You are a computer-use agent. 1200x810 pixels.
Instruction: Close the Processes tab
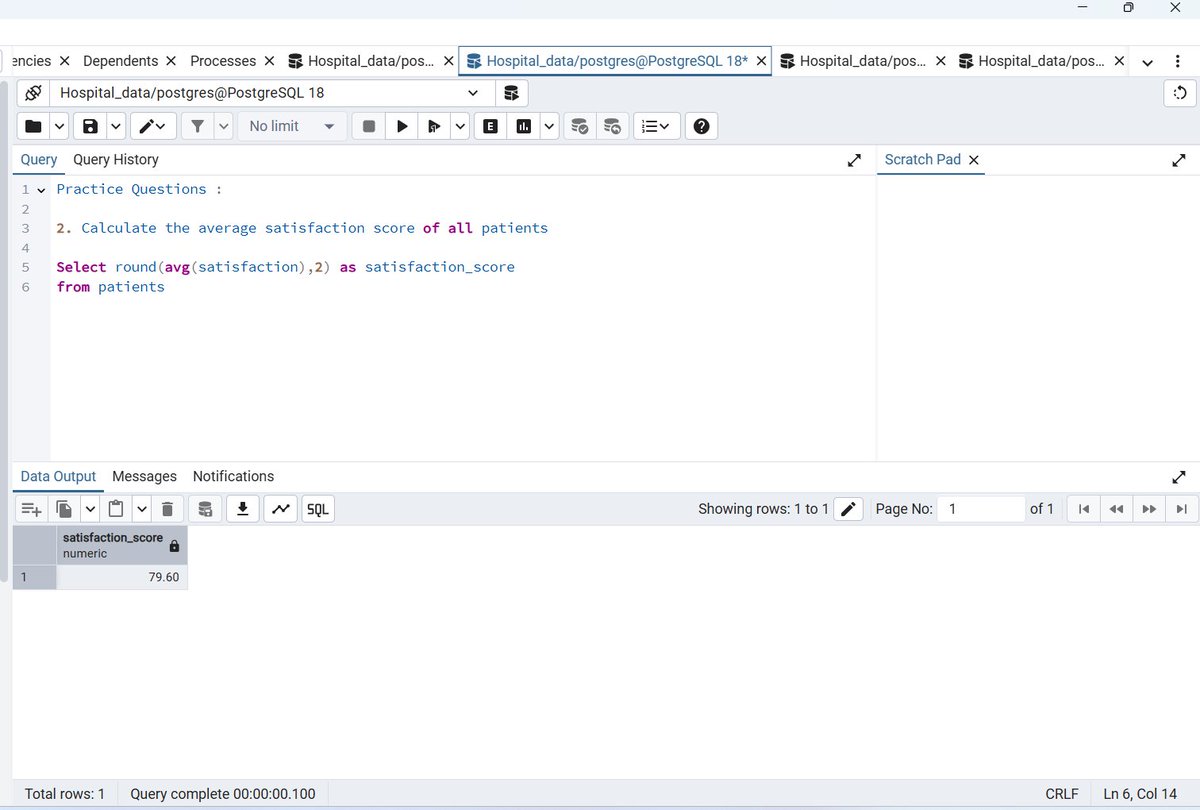coord(269,61)
